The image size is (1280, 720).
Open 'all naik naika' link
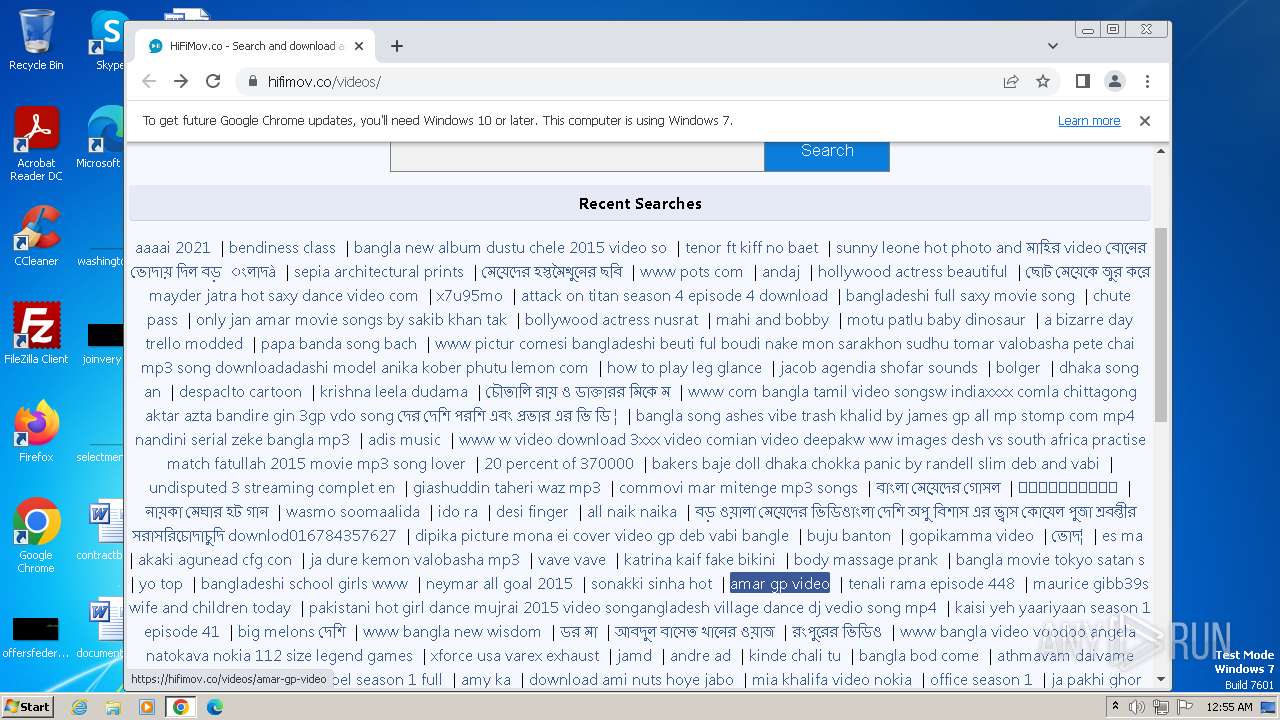pos(632,512)
